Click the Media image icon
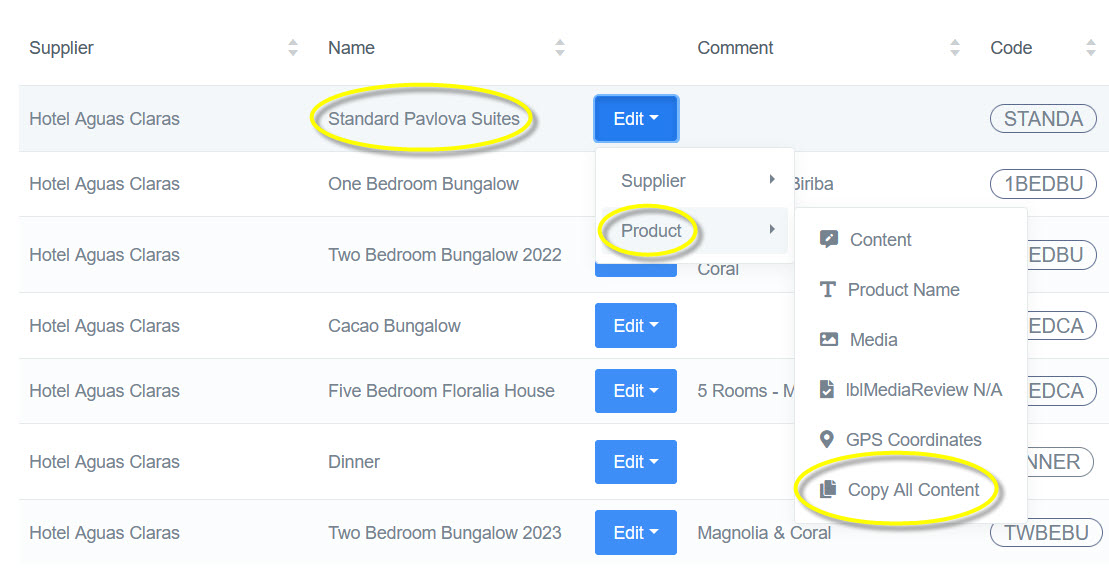 point(828,340)
